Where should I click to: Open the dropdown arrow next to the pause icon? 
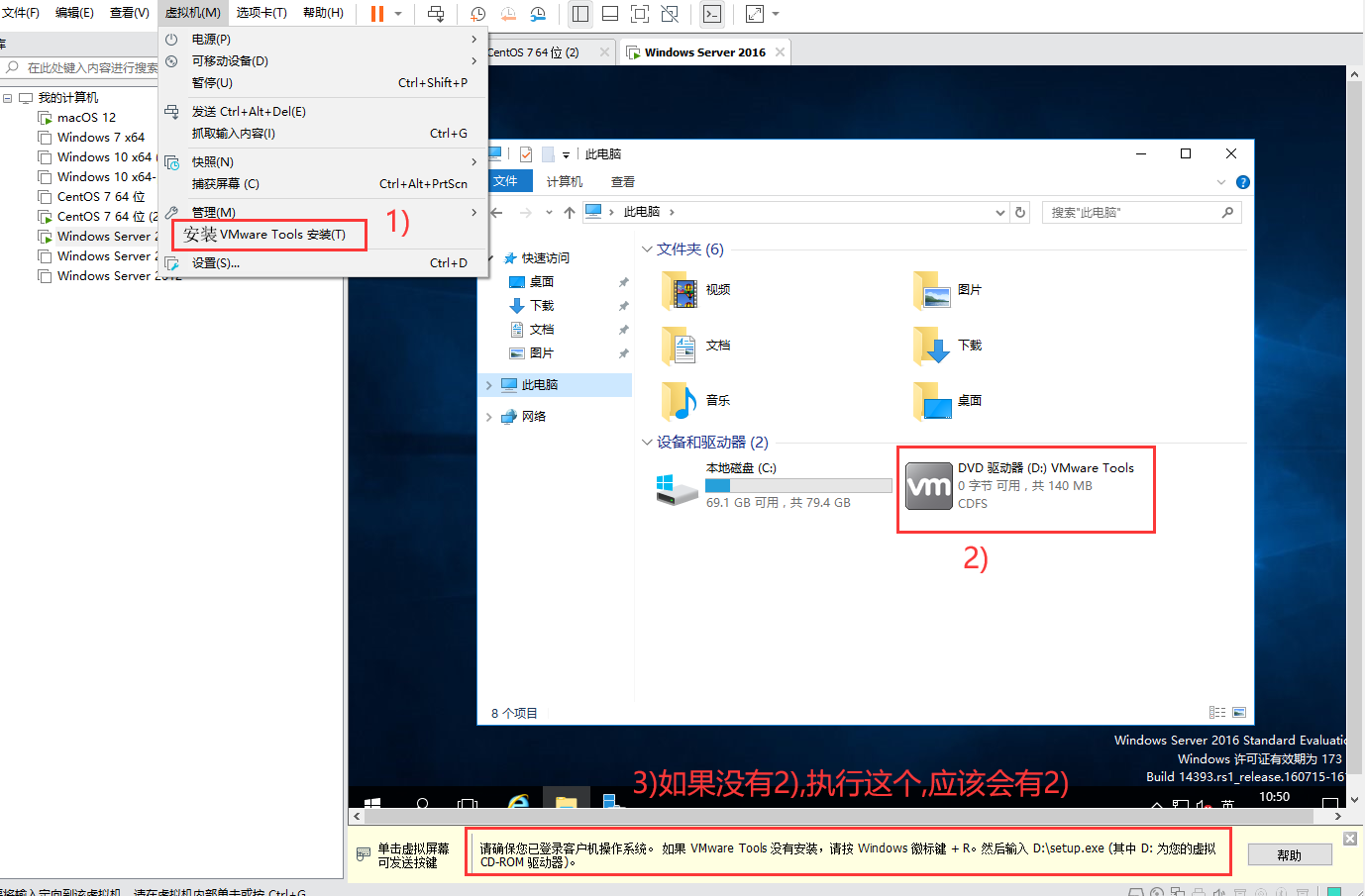point(398,14)
